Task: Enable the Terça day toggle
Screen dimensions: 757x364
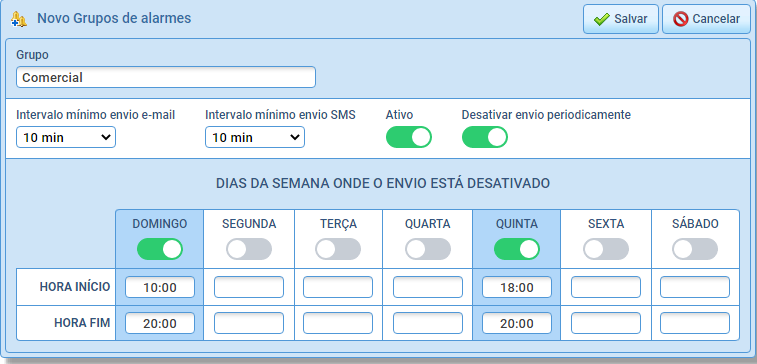Action: tap(338, 249)
